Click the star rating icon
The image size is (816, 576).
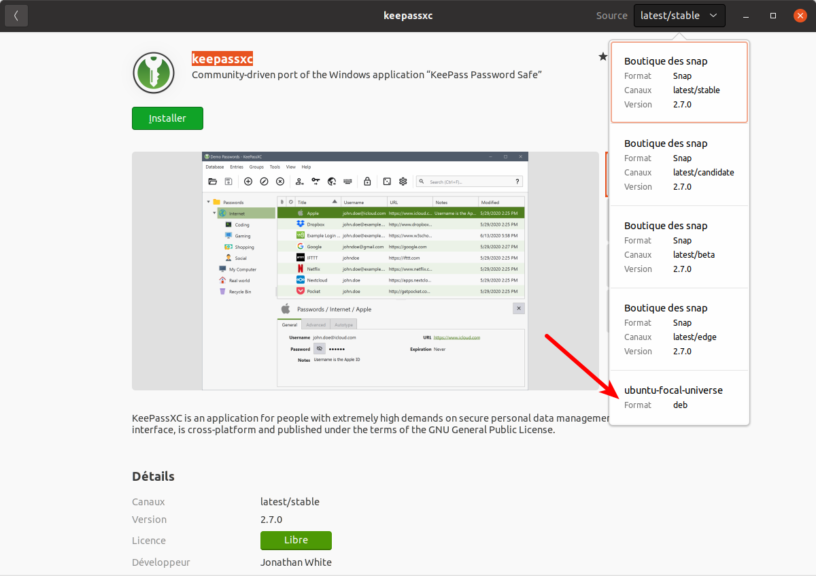[603, 56]
